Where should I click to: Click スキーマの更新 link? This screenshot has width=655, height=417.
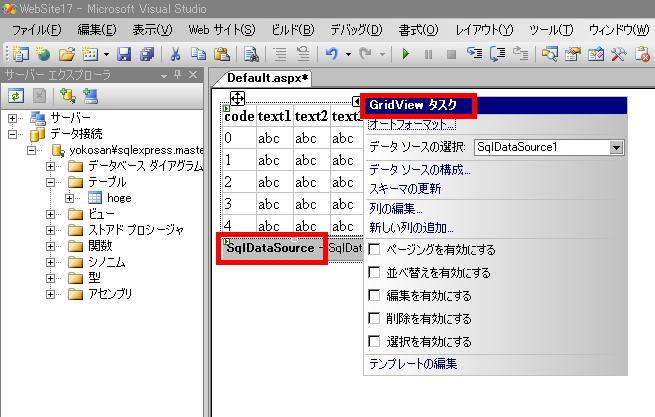pyautogui.click(x=405, y=189)
